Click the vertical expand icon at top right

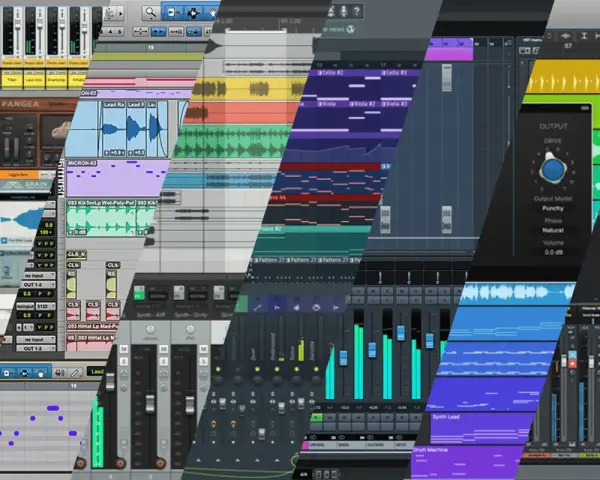(584, 36)
